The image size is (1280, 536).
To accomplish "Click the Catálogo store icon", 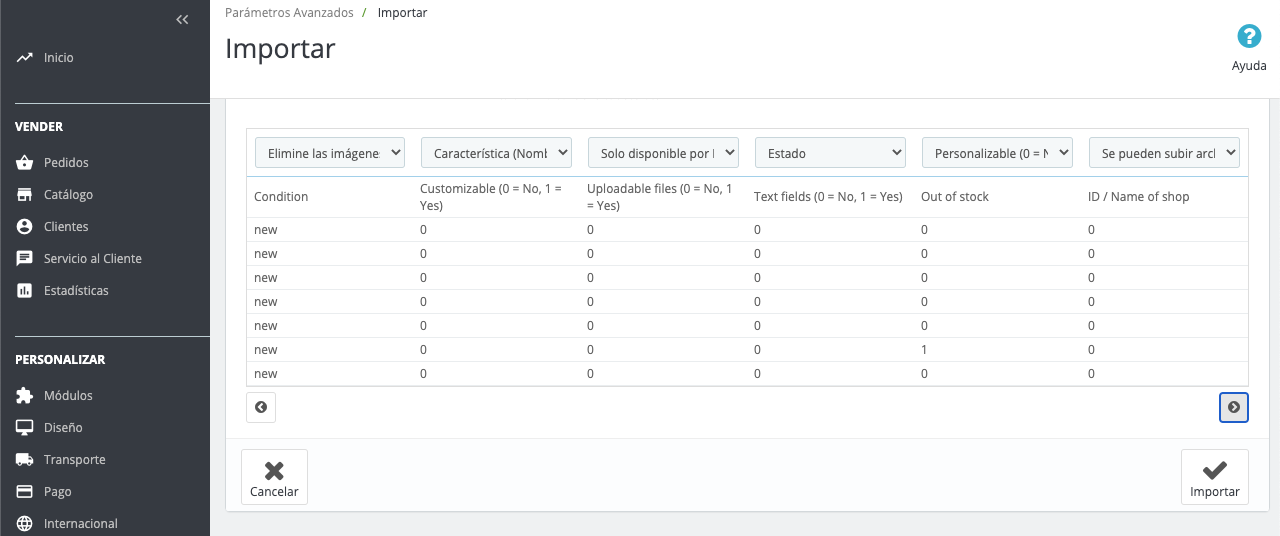I will 25,194.
